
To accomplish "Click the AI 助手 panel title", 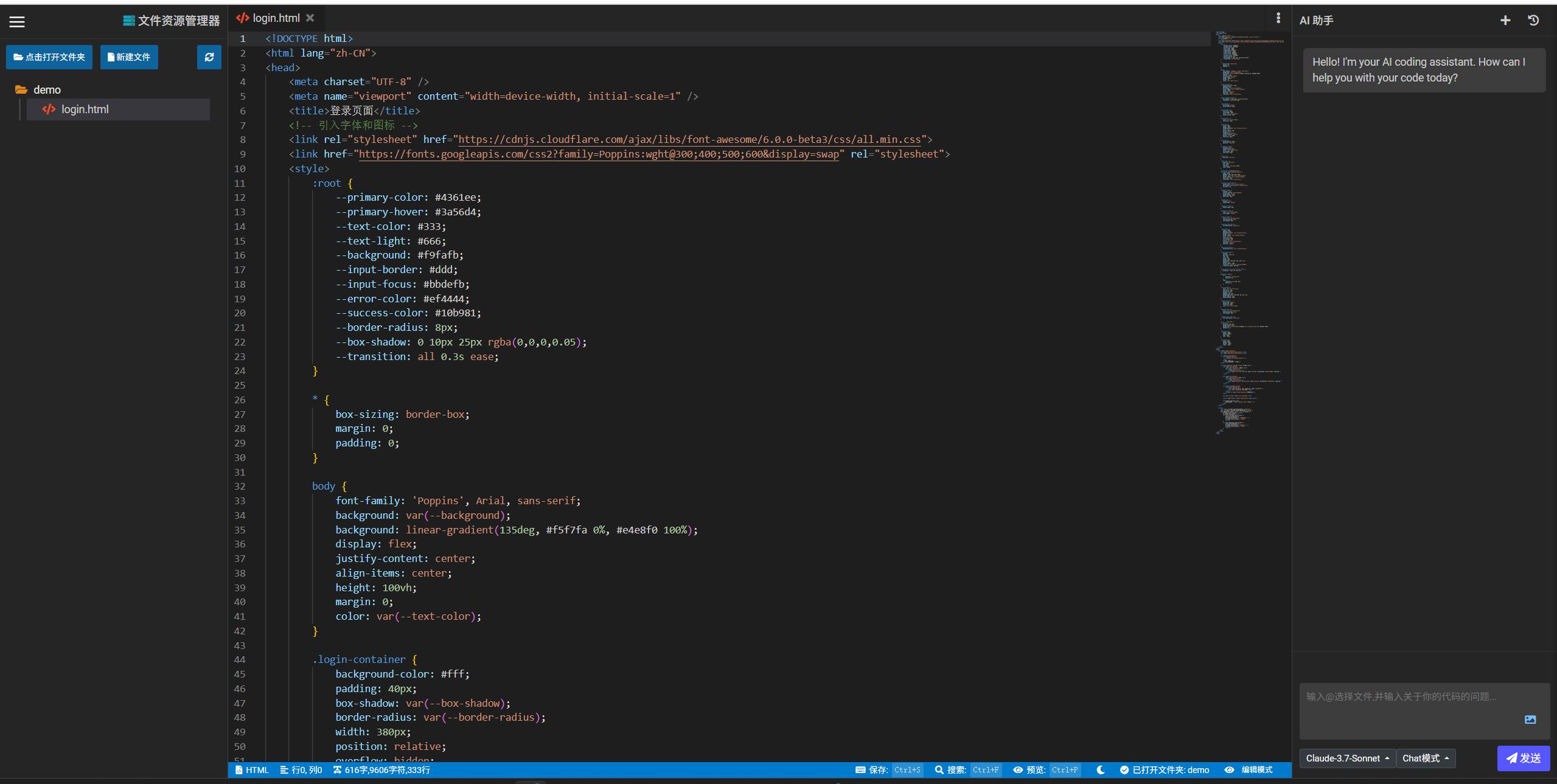I will click(1316, 21).
